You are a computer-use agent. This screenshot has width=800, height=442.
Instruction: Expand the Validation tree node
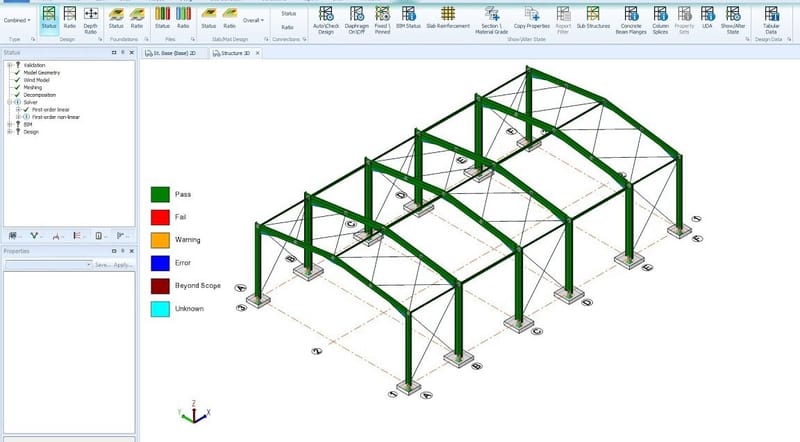(x=10, y=65)
